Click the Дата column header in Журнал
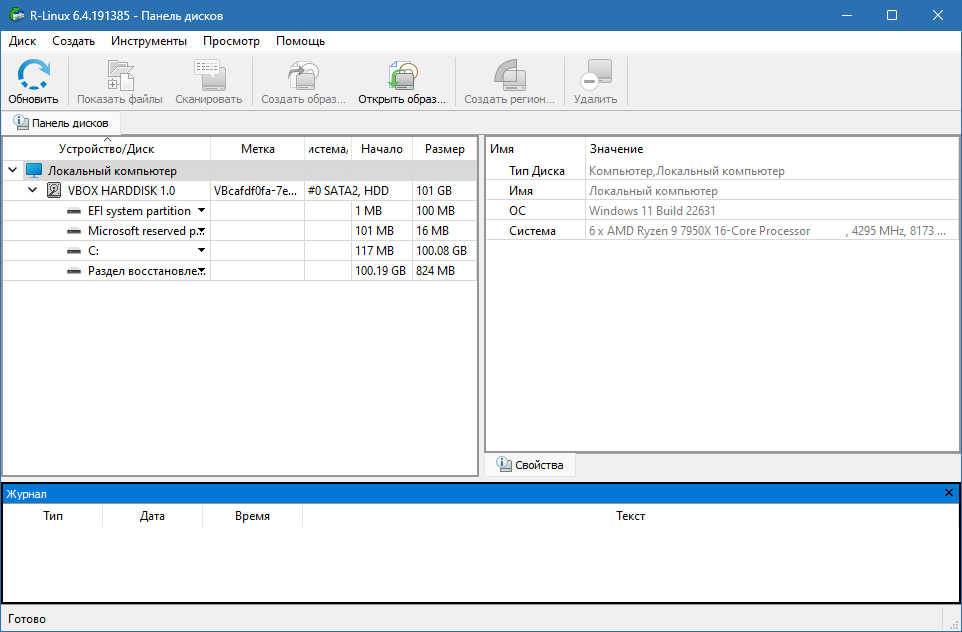The width and height of the screenshot is (962, 632). (x=152, y=516)
